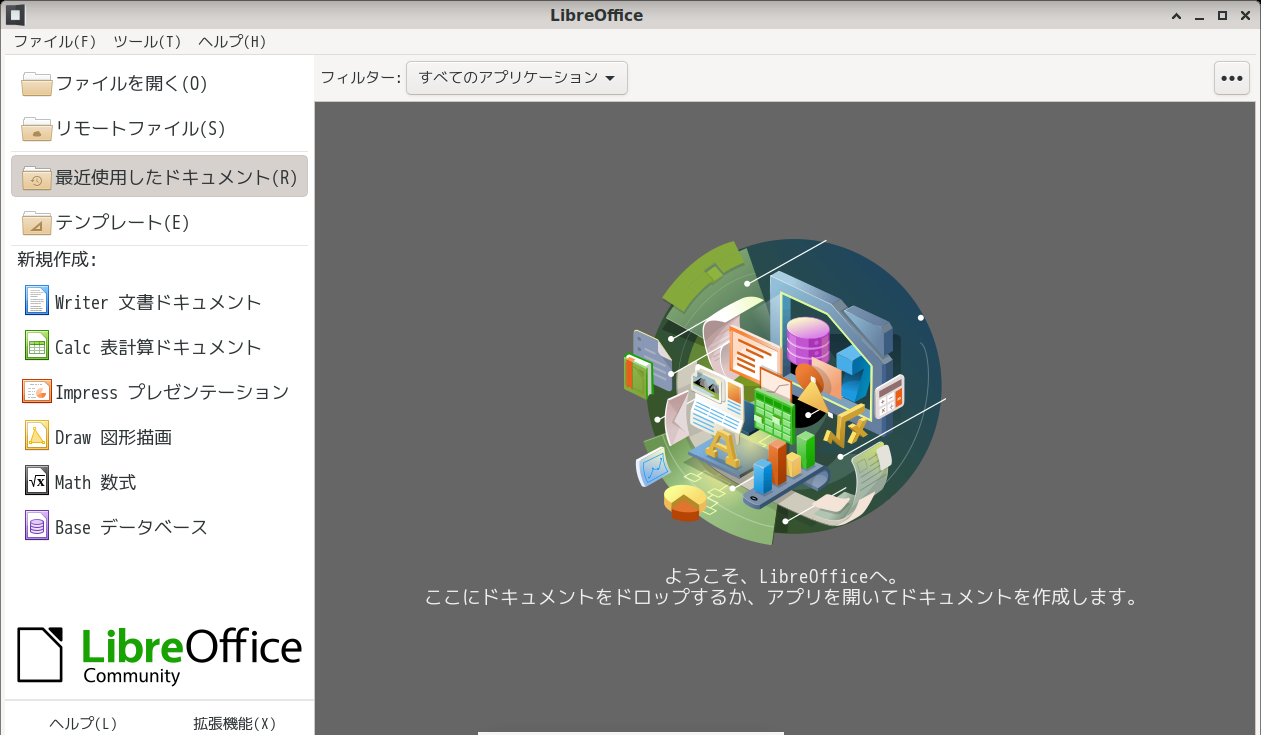Open the ファイル(F) menu

coord(55,42)
